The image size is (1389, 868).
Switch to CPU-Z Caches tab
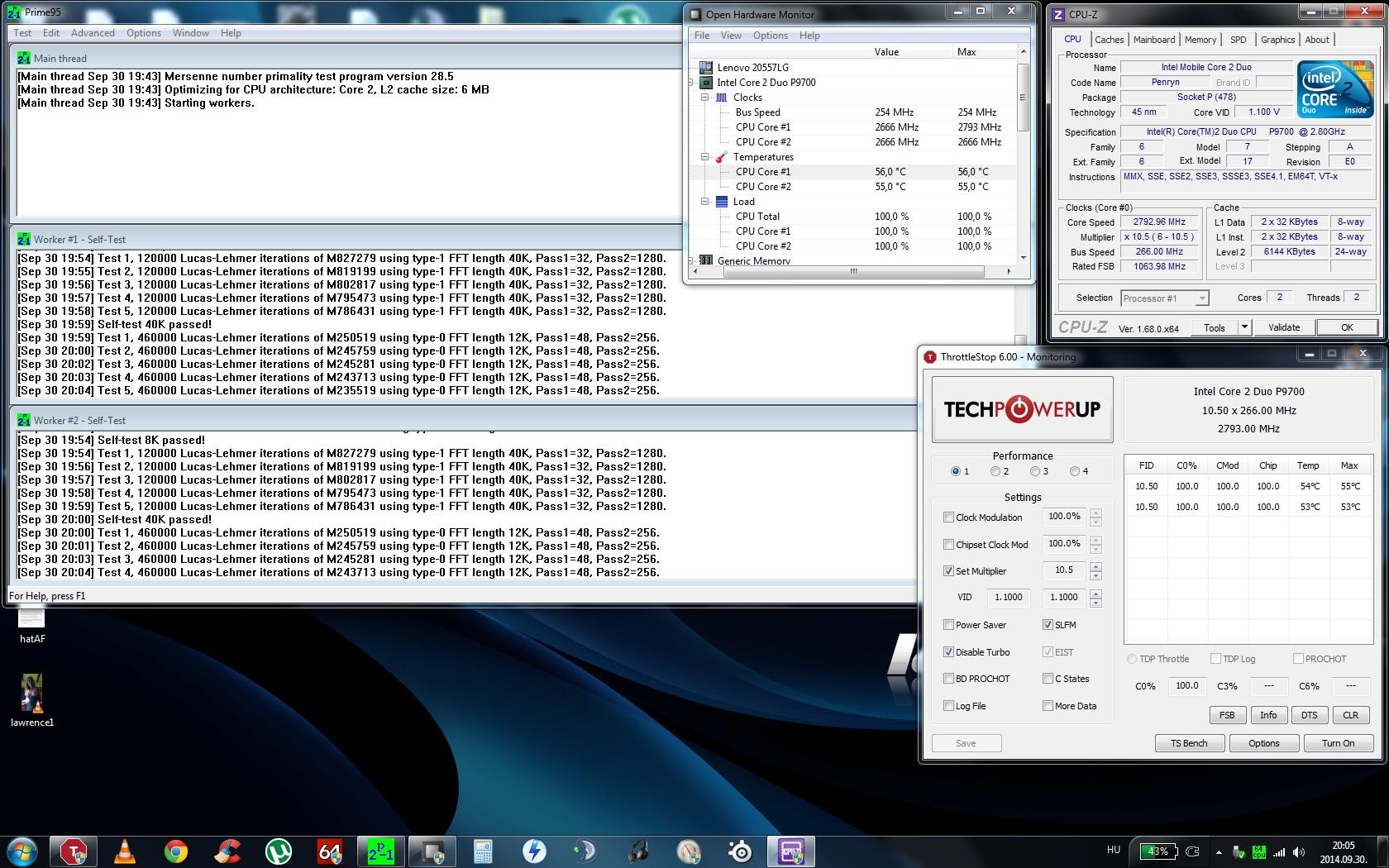coord(1109,40)
